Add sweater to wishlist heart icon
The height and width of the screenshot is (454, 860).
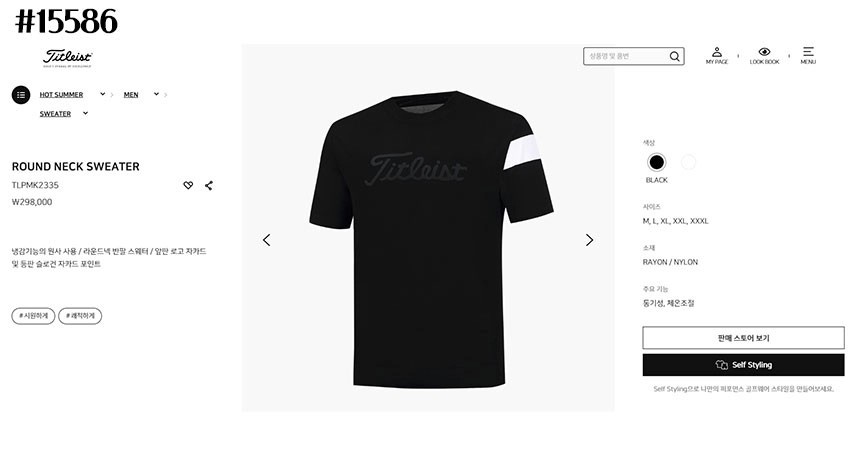tap(188, 185)
